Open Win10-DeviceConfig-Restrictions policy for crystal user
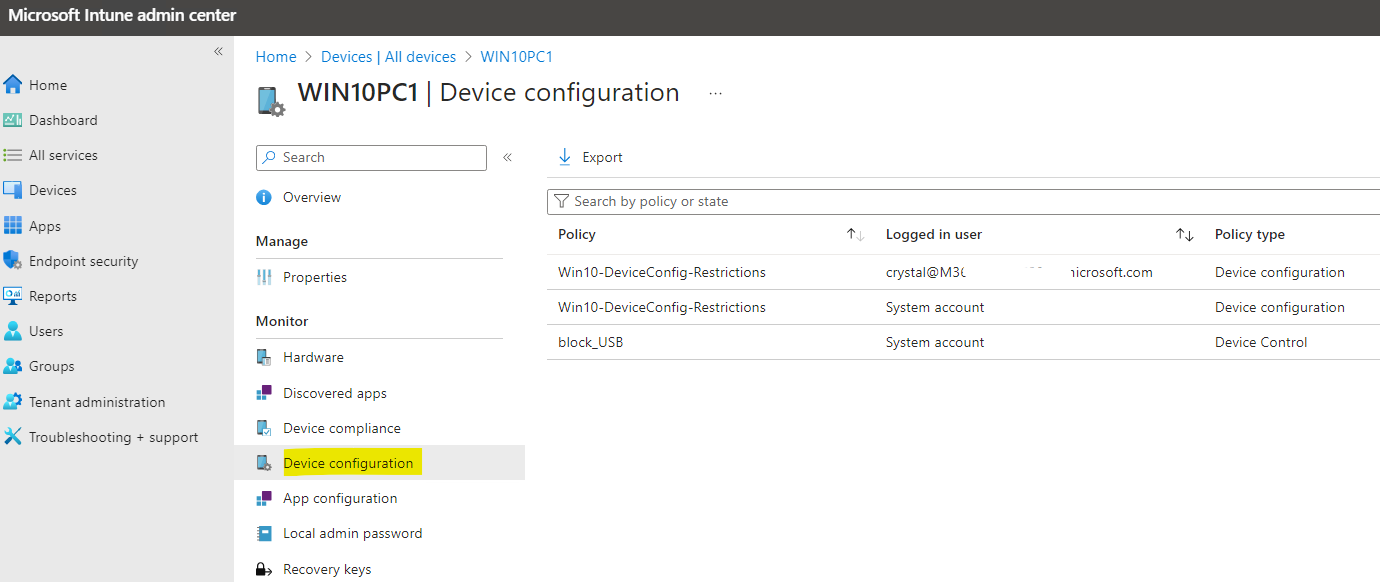This screenshot has height=582, width=1380. click(x=661, y=272)
